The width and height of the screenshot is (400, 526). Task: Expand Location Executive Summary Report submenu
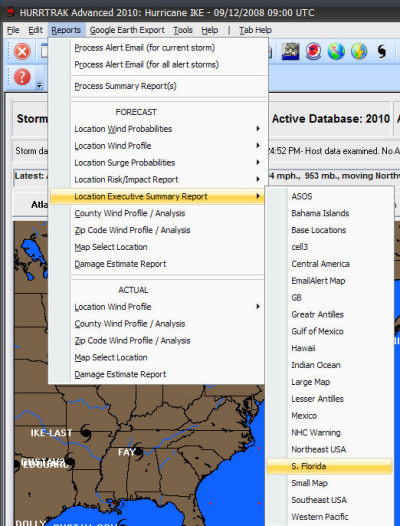(158, 196)
